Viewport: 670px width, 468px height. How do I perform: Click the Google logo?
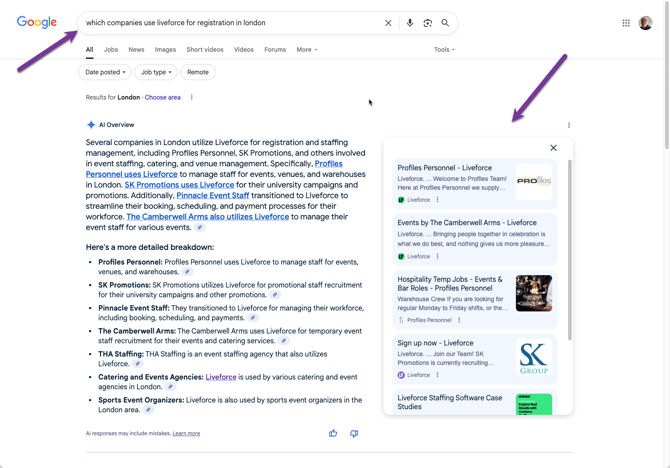(37, 22)
